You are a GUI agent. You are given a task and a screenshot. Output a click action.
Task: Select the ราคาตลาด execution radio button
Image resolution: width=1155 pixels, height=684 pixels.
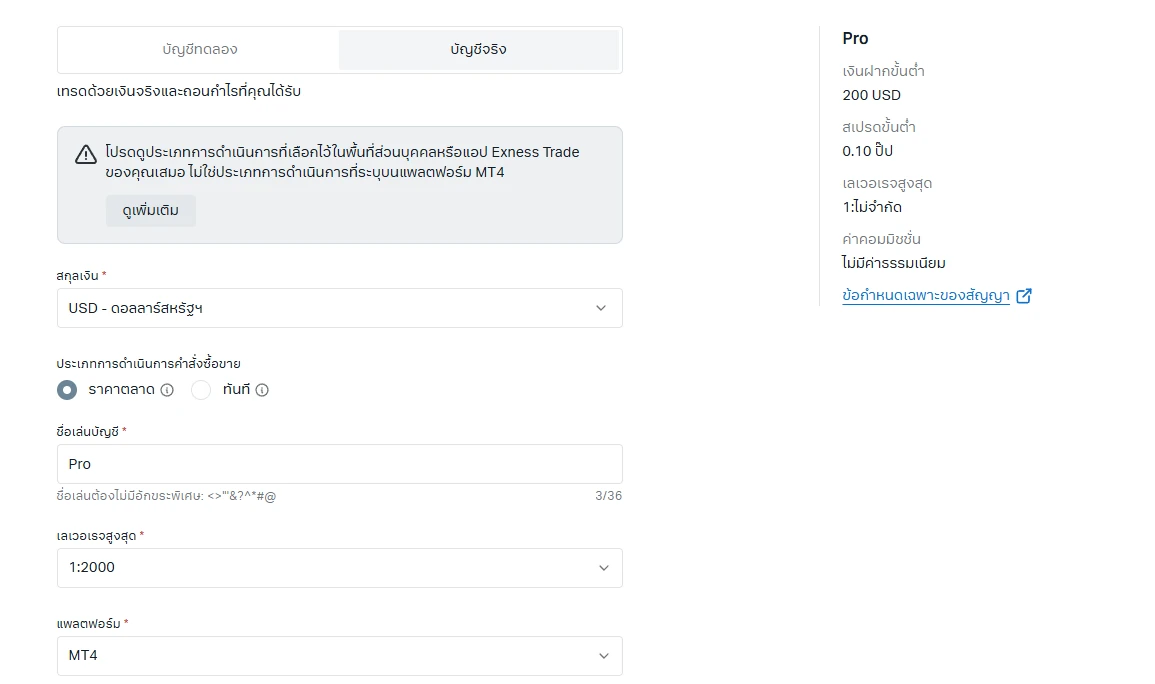67,389
